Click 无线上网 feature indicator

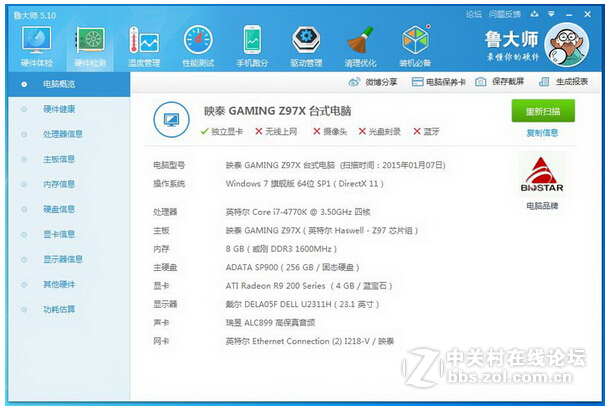[276, 131]
